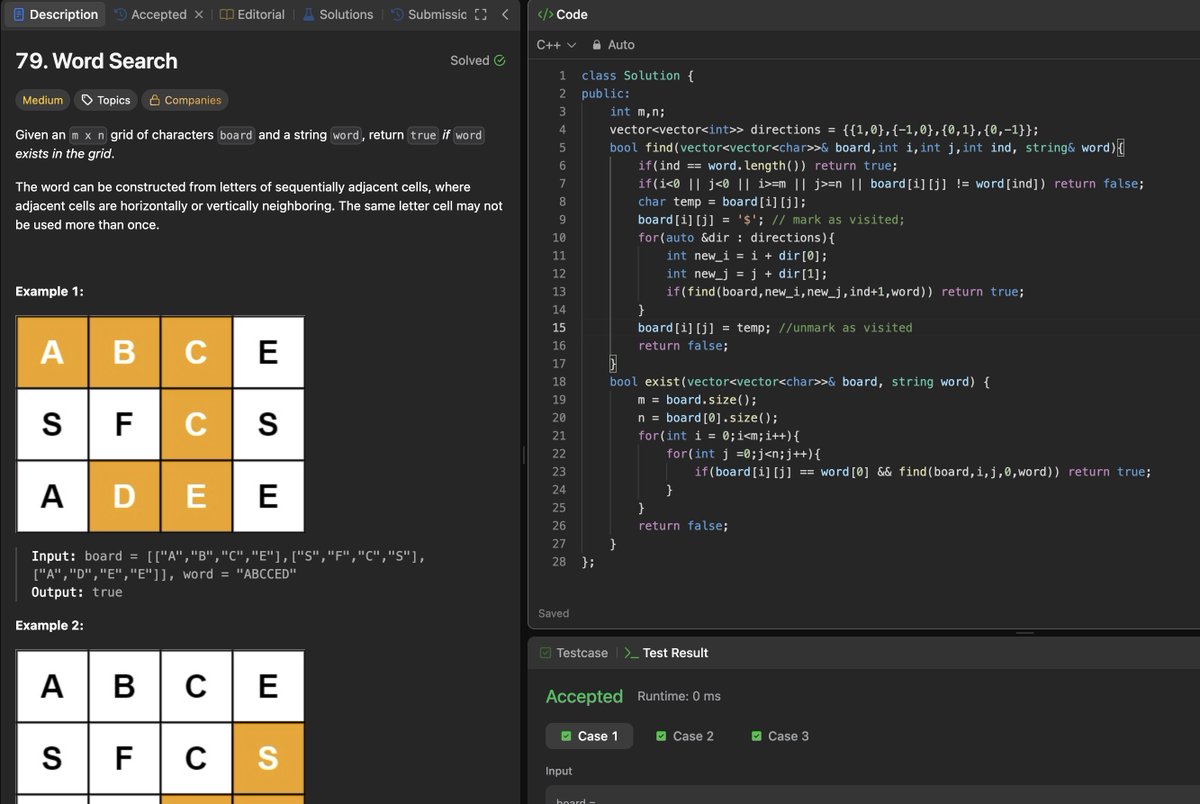Expand the panel splitter between Code and Testcase
This screenshot has width=1200, height=804.
click(1024, 631)
